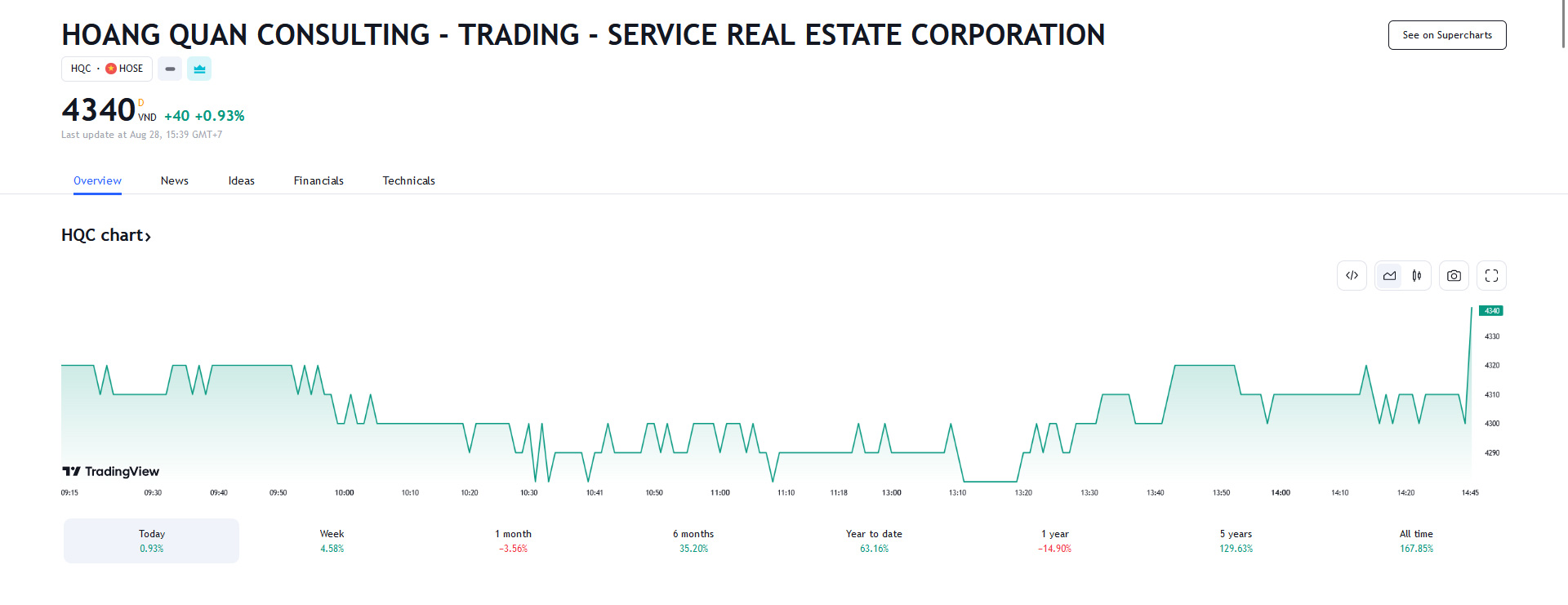Click the HQC HOSE symbol badge
Image resolution: width=1568 pixels, height=605 pixels.
(x=107, y=69)
